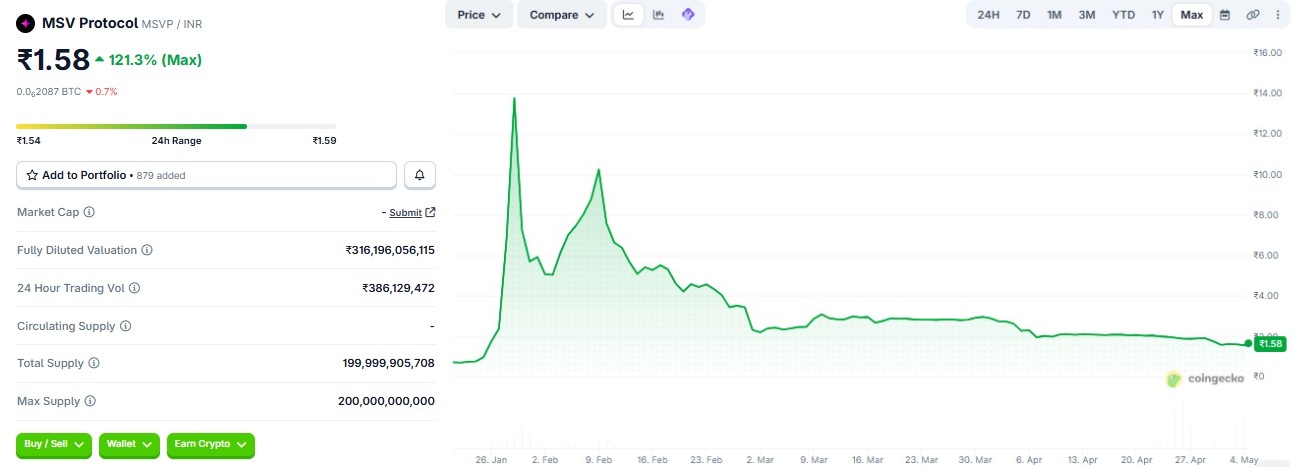Click the ₹14.00 price axis label
Viewport: 1293px width, 467px height.
tap(1268, 93)
